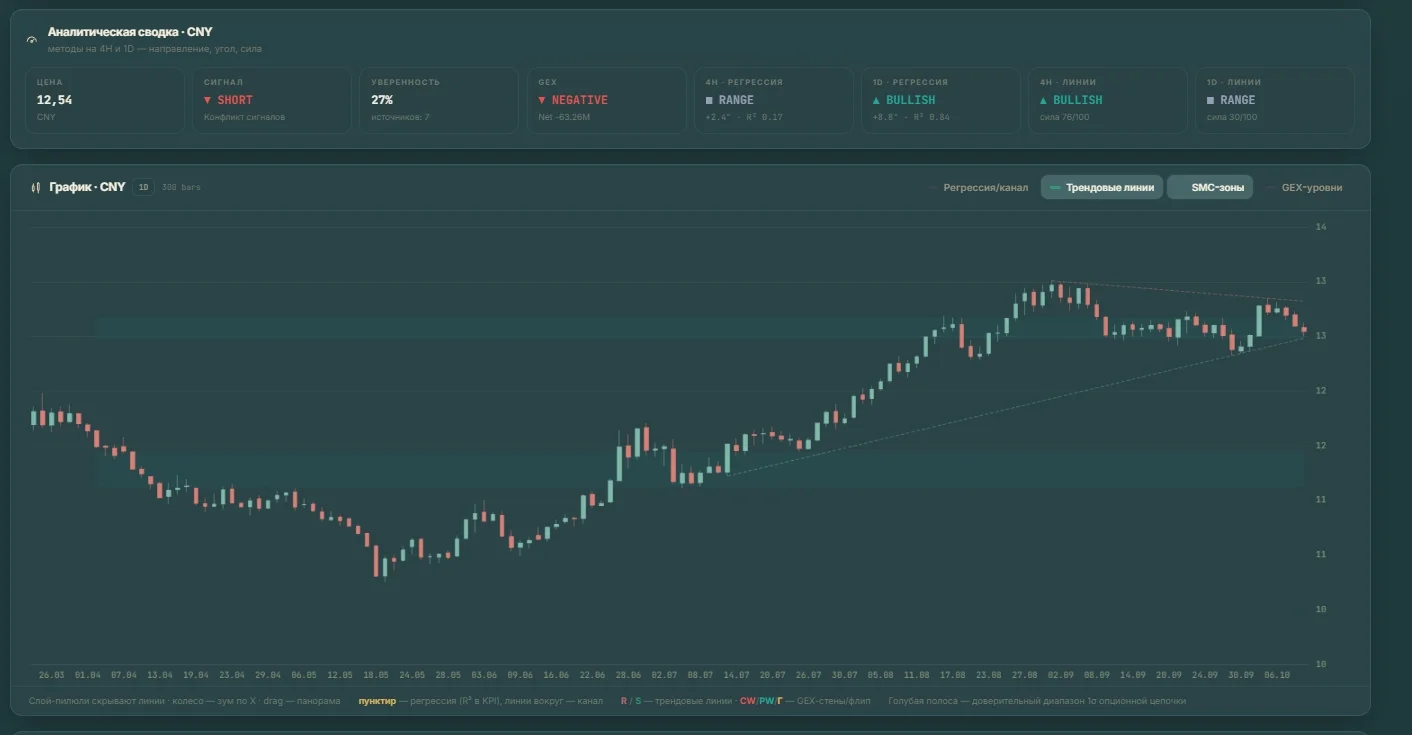
Task: Show the GEX-уровни layer
Action: click(1304, 187)
